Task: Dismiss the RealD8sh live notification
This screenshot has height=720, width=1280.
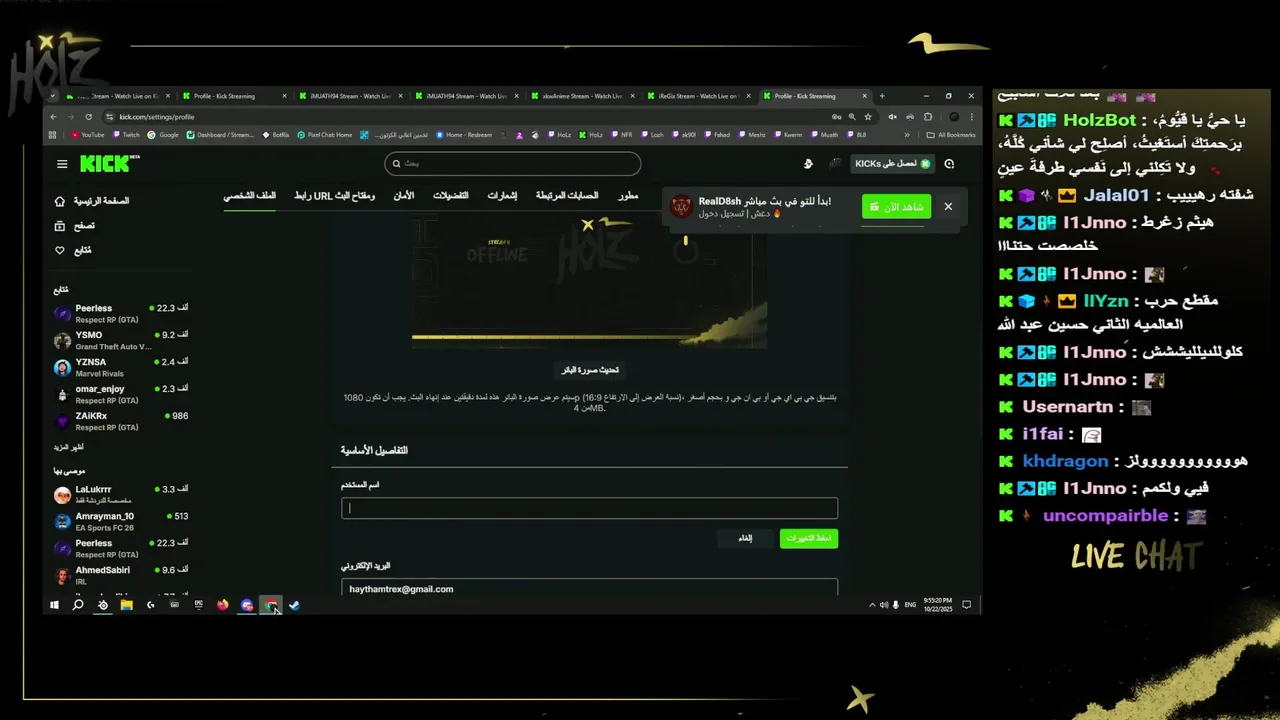Action: click(x=948, y=207)
